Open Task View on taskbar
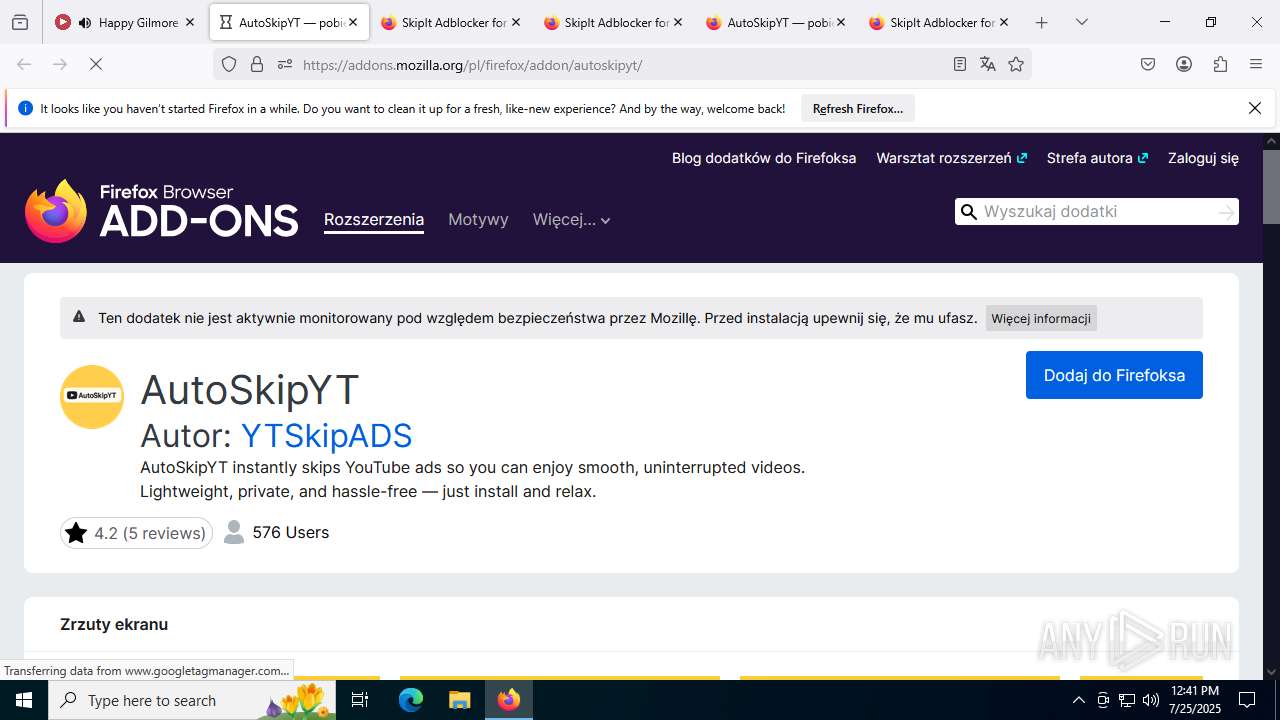The height and width of the screenshot is (720, 1280). pyautogui.click(x=360, y=700)
